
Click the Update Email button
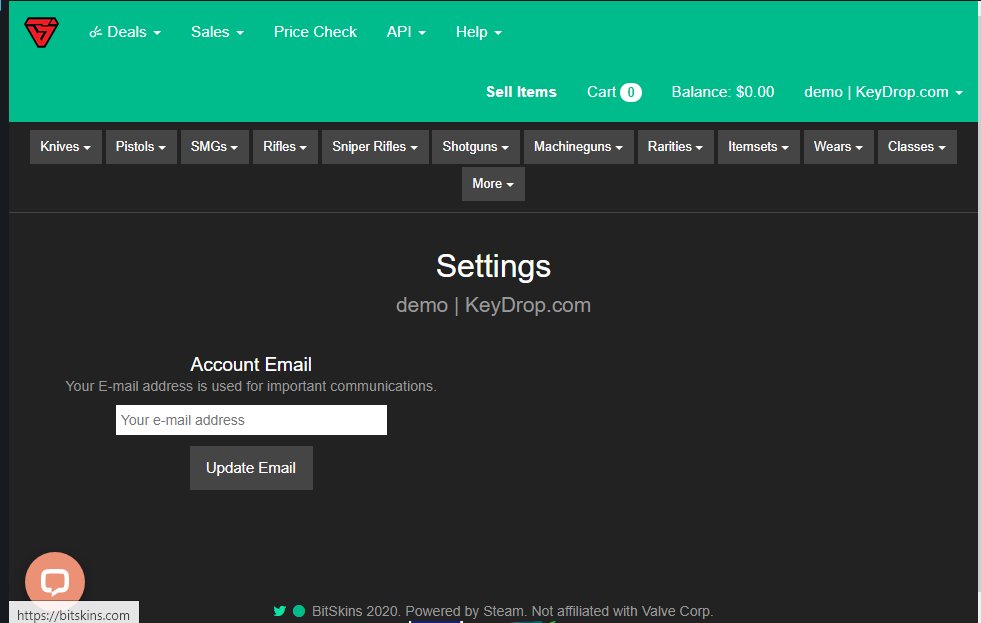pyautogui.click(x=252, y=468)
